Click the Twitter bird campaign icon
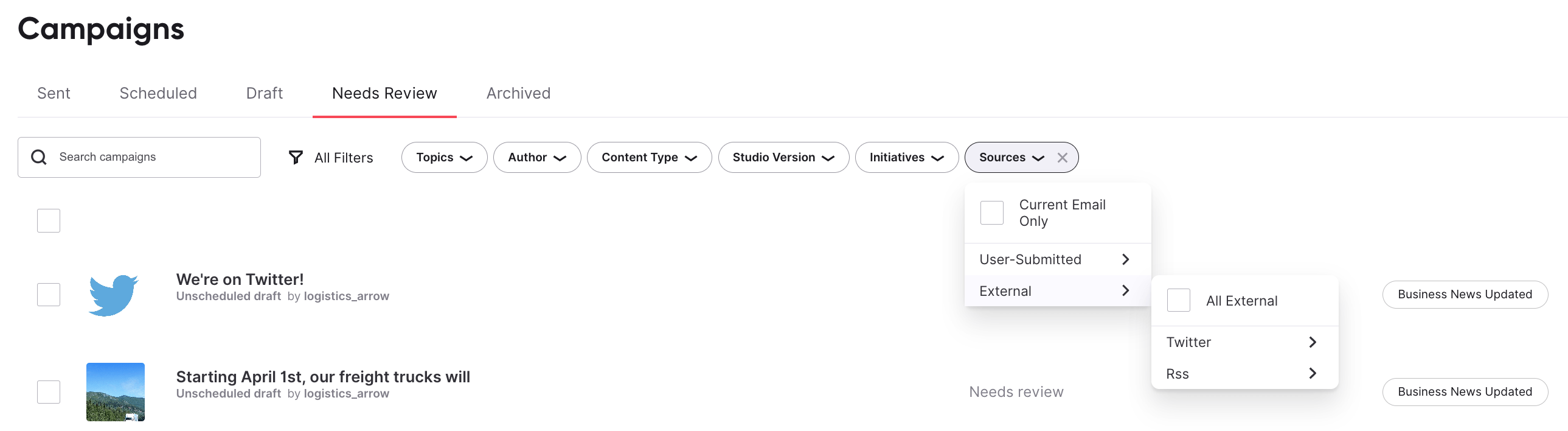 click(114, 295)
